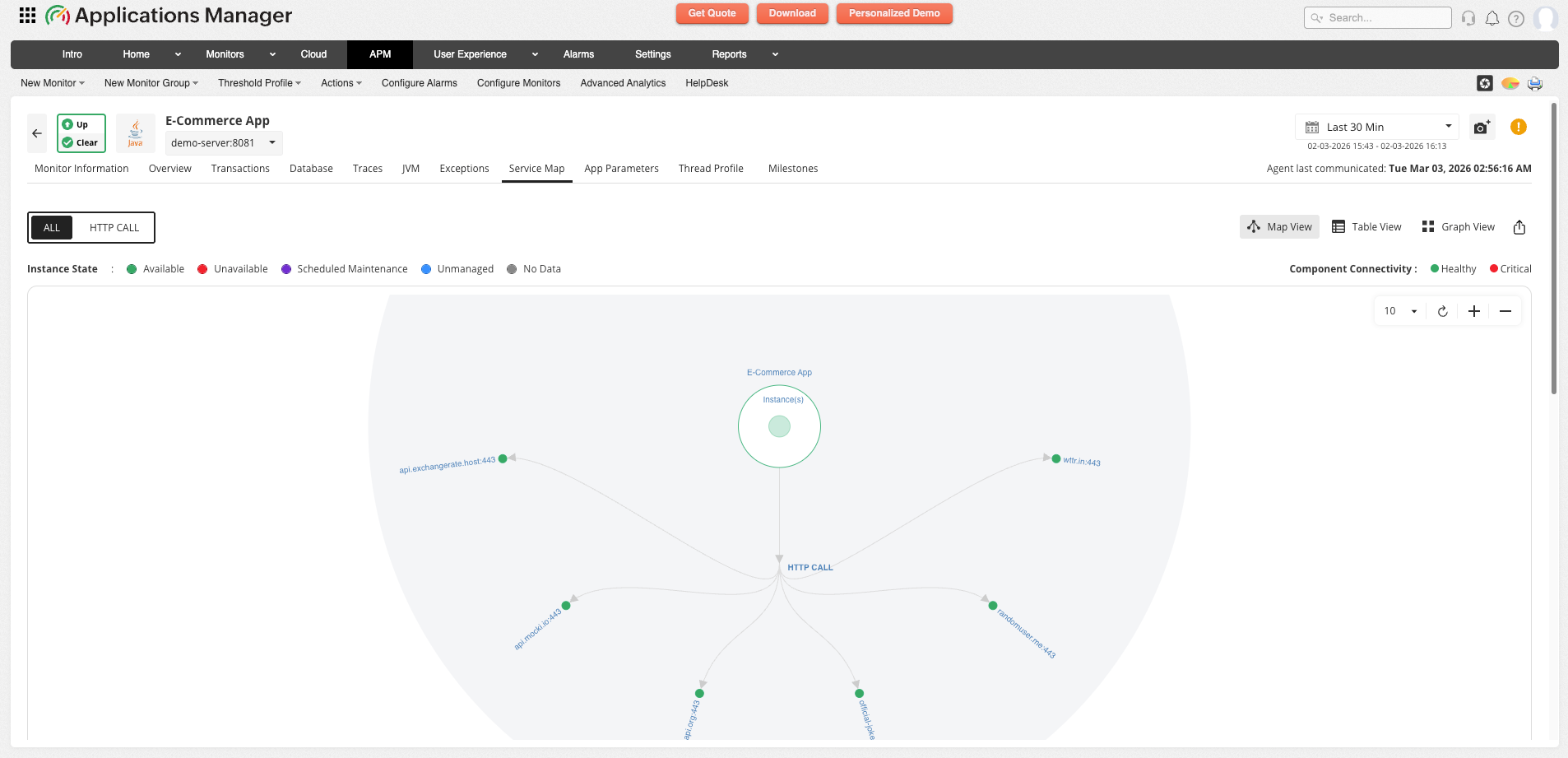Toggle the ALL filter
The width and height of the screenshot is (1568, 758).
(x=52, y=228)
